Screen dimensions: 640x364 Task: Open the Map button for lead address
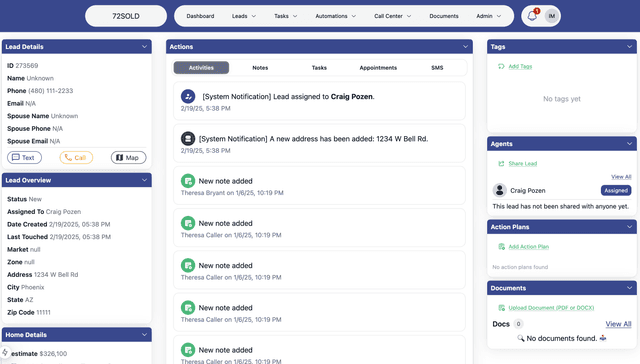[x=129, y=158]
